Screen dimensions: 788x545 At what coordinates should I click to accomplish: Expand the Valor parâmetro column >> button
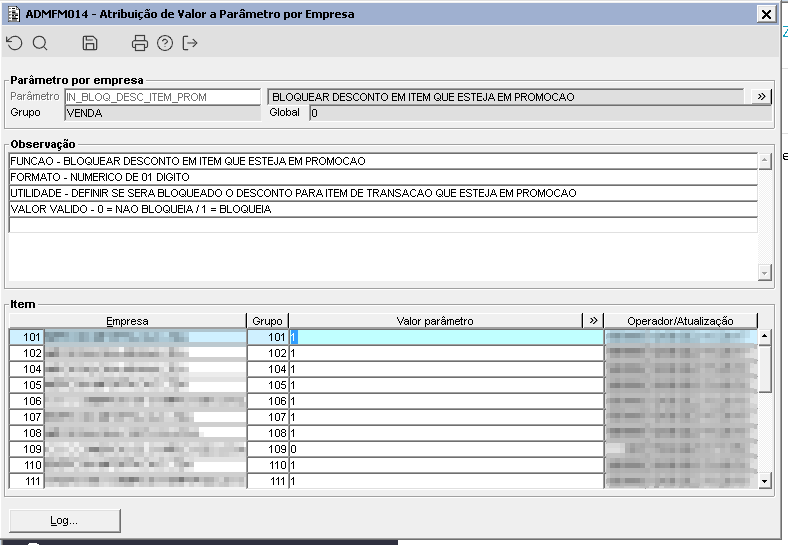[593, 321]
